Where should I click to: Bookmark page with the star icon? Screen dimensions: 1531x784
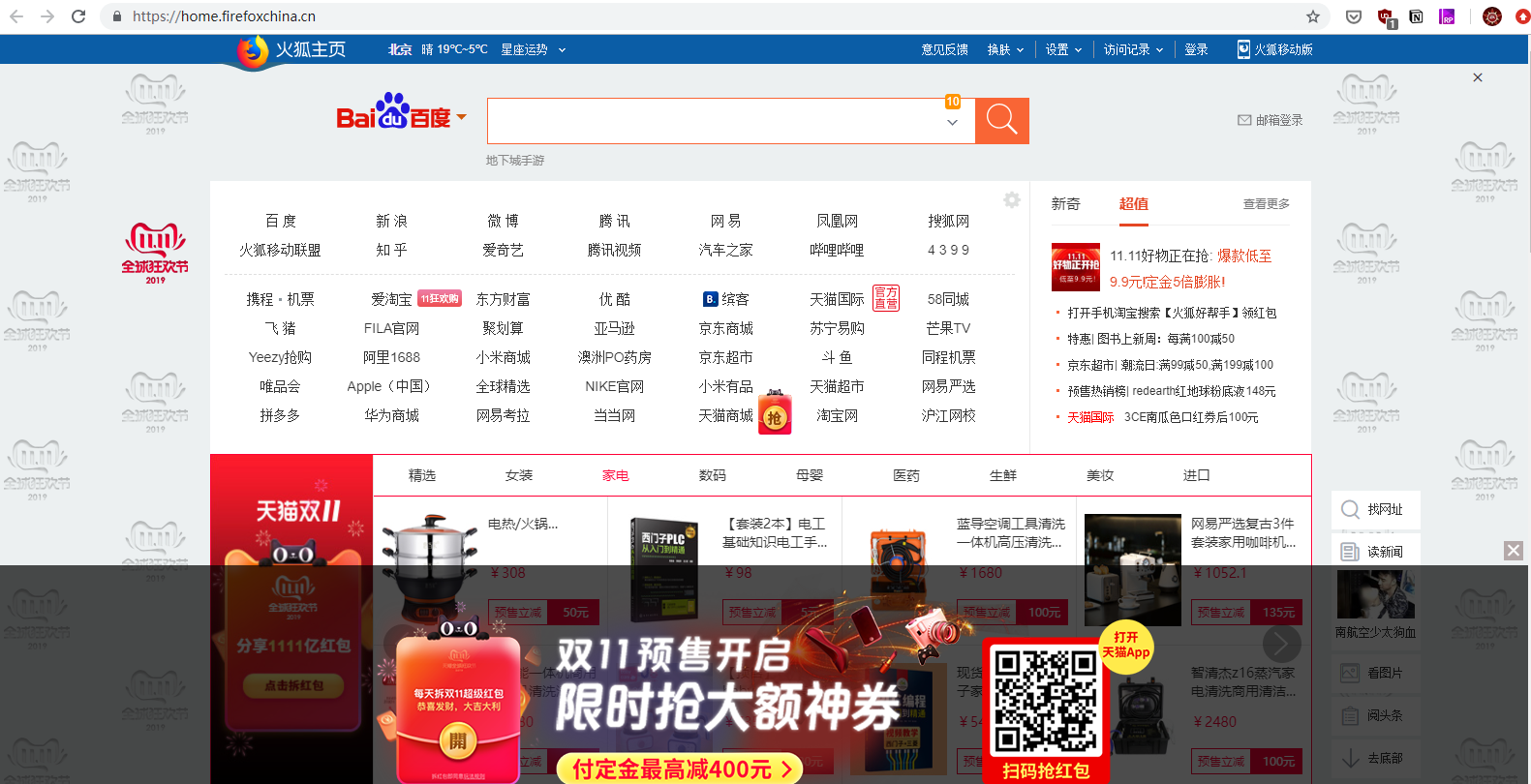(x=1313, y=16)
